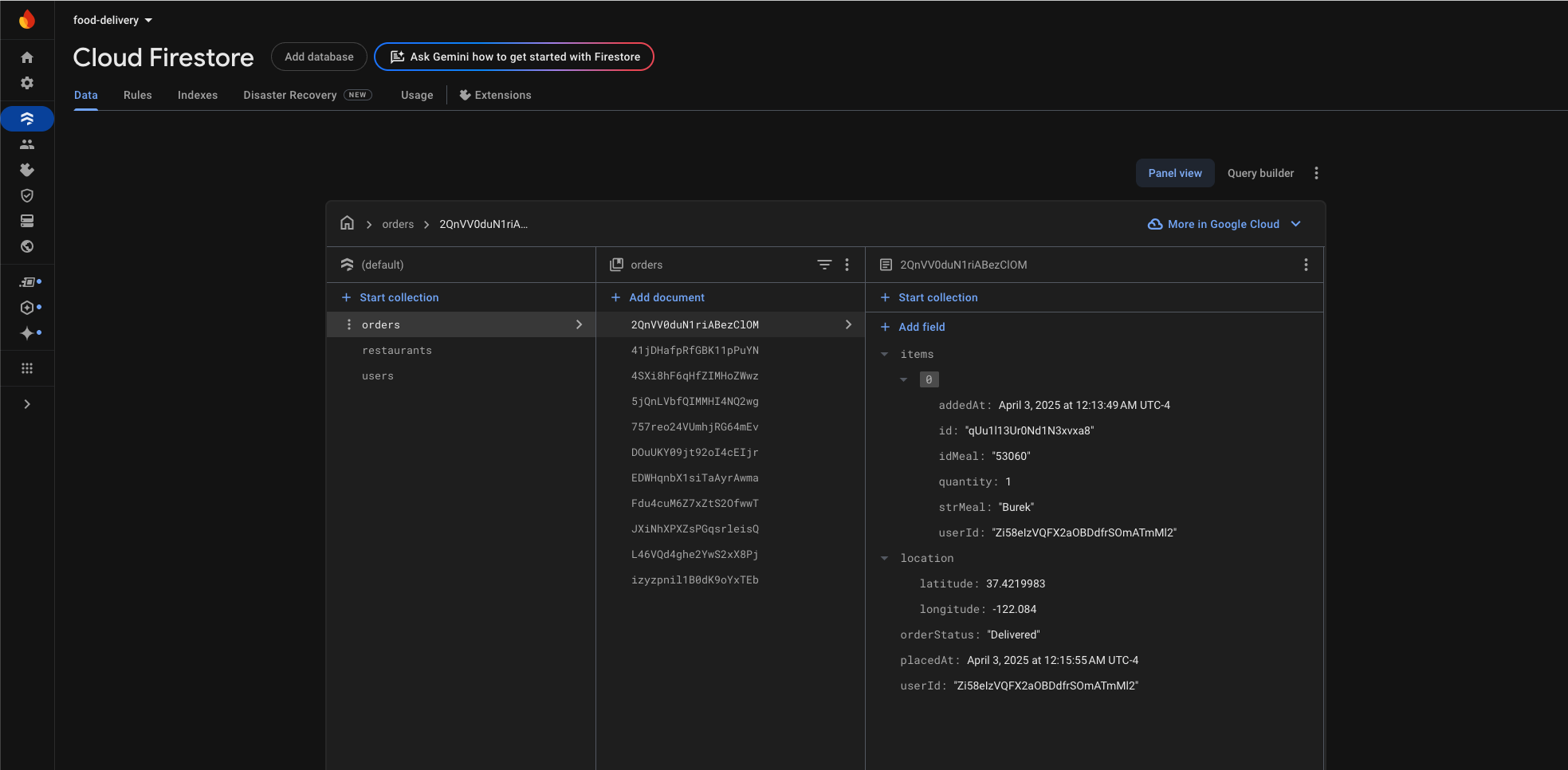Open Storage icon in sidebar

coord(27,221)
